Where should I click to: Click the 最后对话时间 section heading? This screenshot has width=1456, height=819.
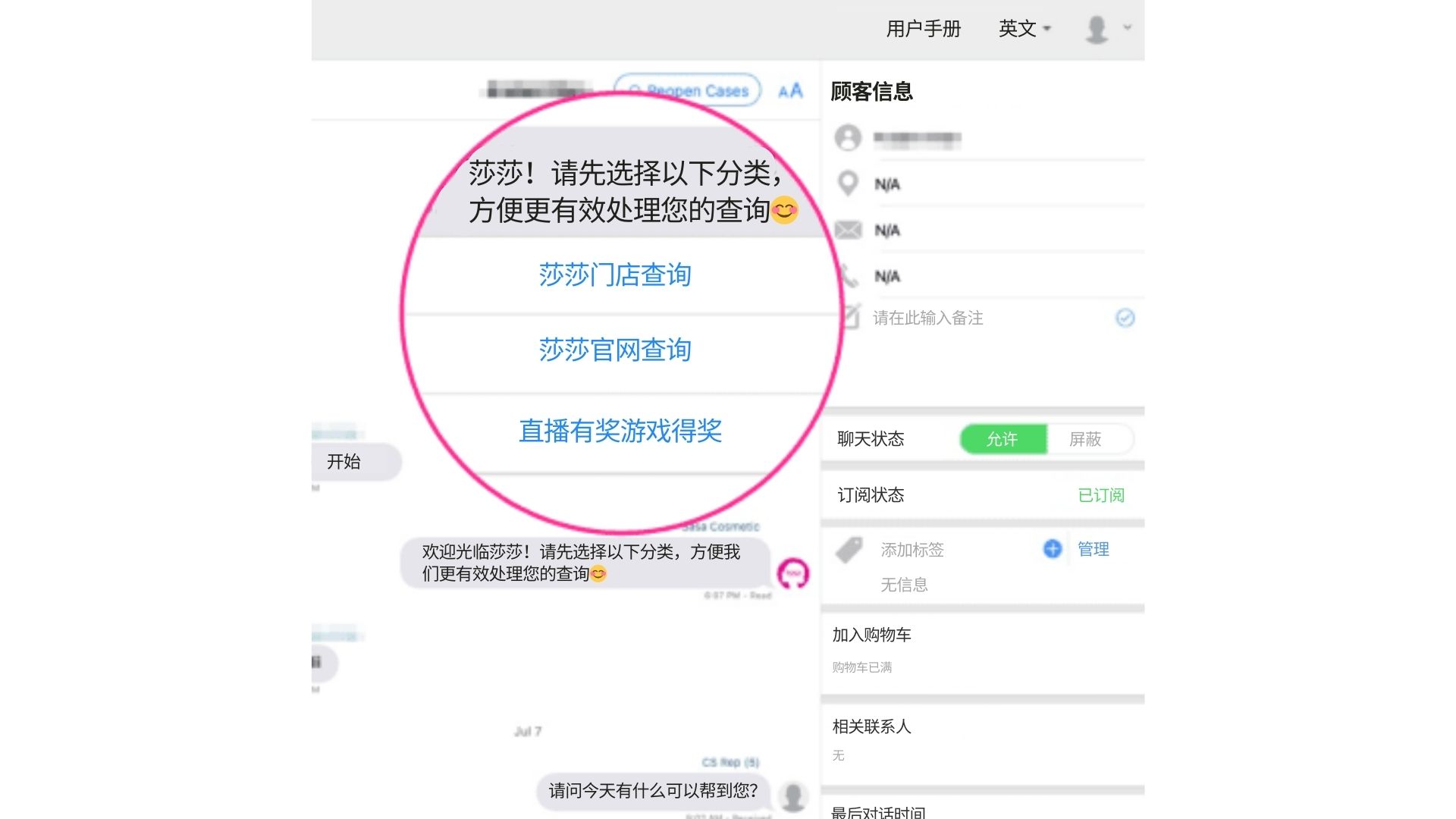(878, 813)
